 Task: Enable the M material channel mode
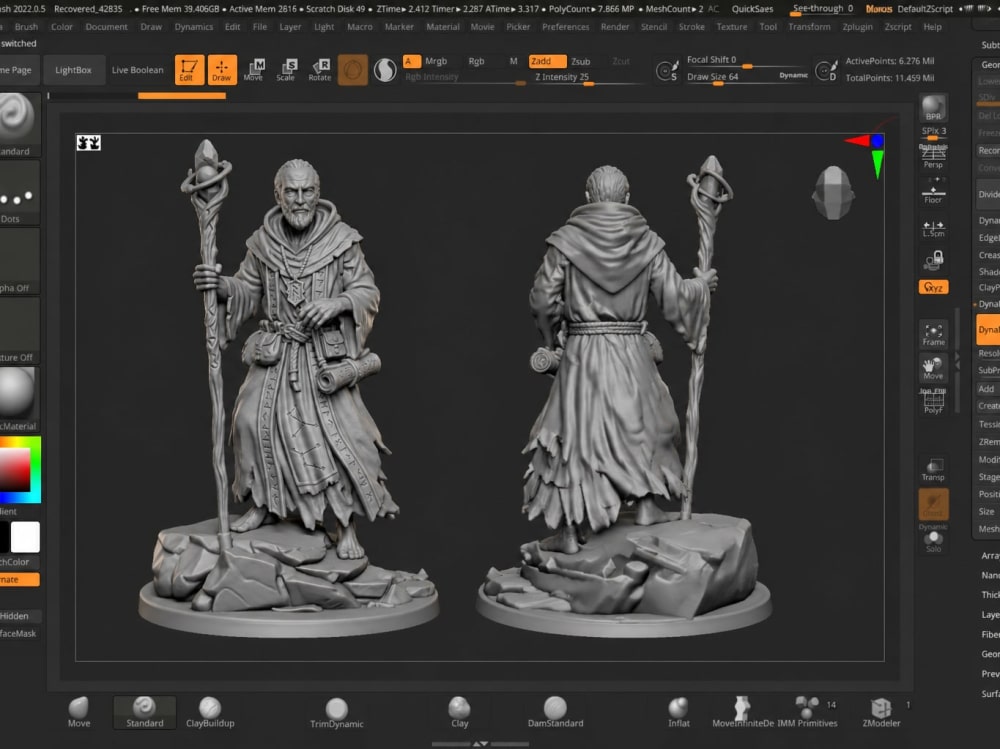[513, 61]
